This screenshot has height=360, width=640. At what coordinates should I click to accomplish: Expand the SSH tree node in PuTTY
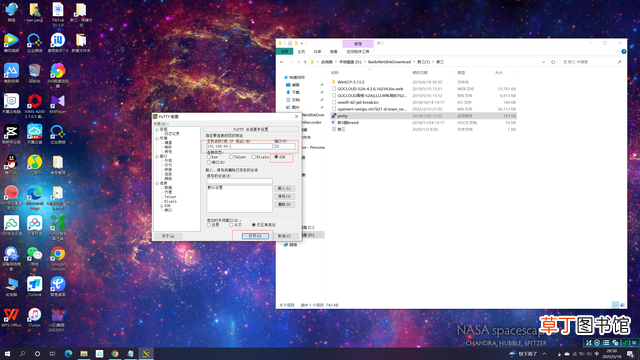[x=162, y=206]
